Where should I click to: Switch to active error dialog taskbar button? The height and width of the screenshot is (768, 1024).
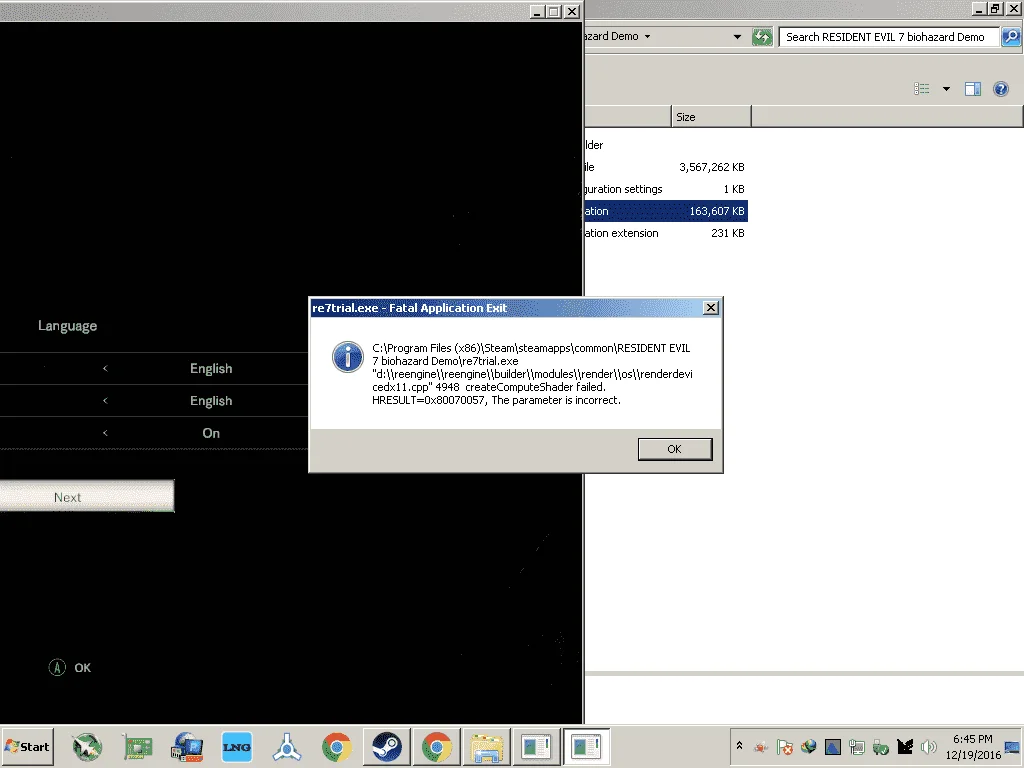pos(586,747)
